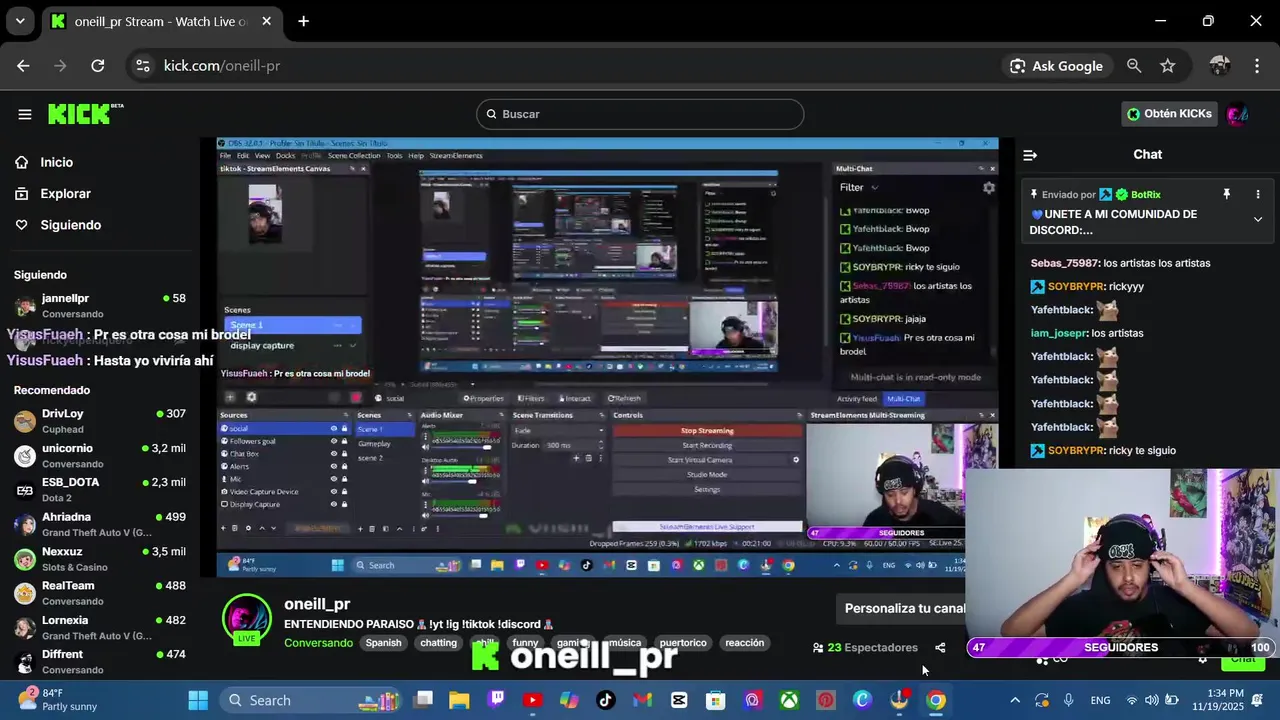Open jannellpr followed channel

tap(100, 306)
